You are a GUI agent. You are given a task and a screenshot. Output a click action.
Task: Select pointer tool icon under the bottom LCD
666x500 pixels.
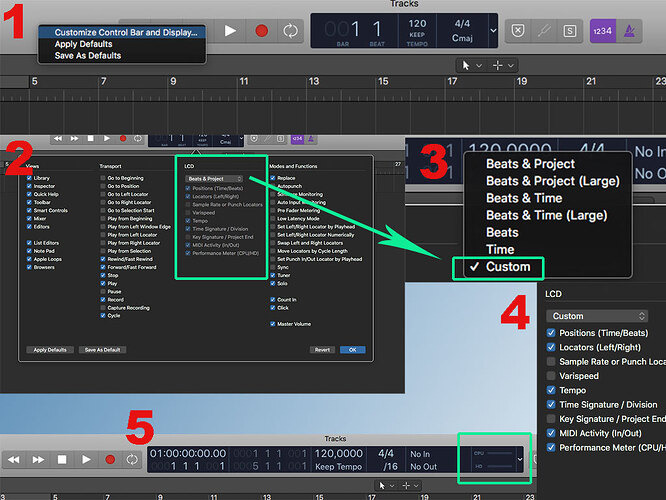[382, 486]
